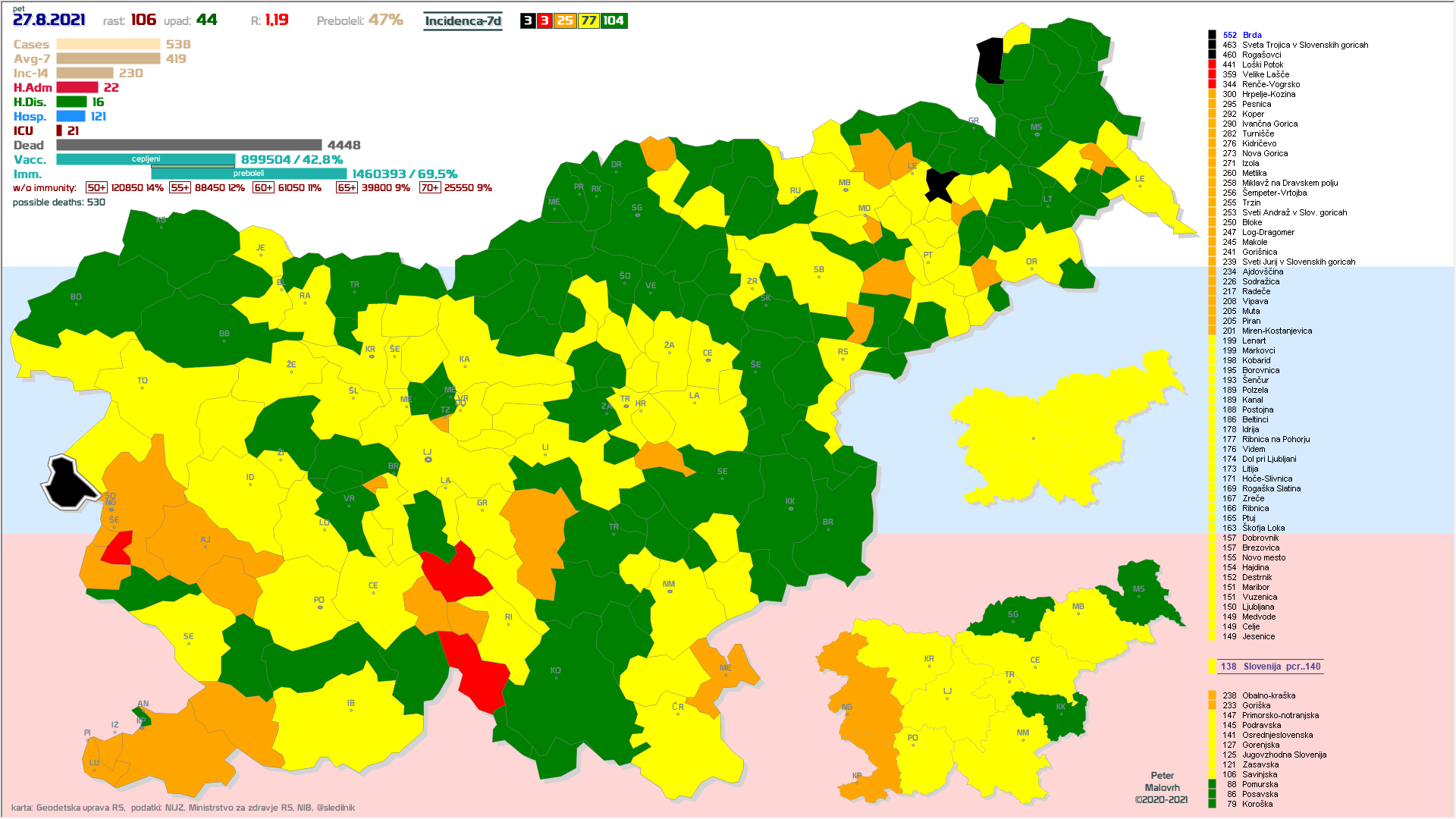The height and width of the screenshot is (819, 1456).
Task: Click the gray Dead count bar
Action: click(189, 145)
